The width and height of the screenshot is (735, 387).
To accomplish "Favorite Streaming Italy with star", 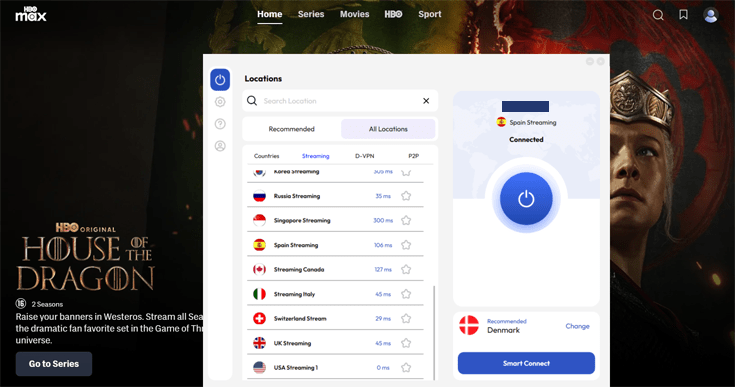I will point(406,294).
